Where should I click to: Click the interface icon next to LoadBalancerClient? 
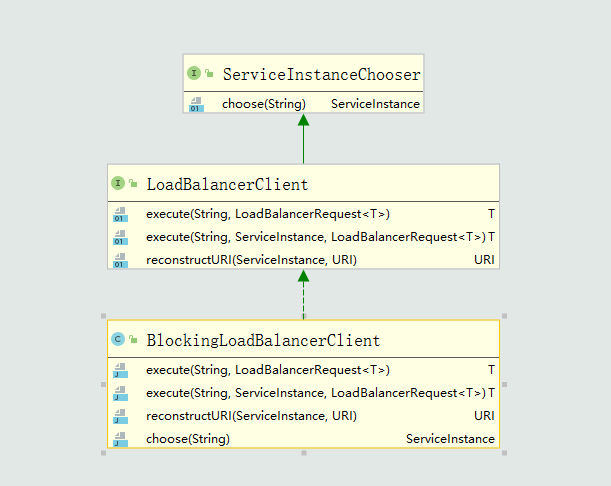[x=118, y=184]
